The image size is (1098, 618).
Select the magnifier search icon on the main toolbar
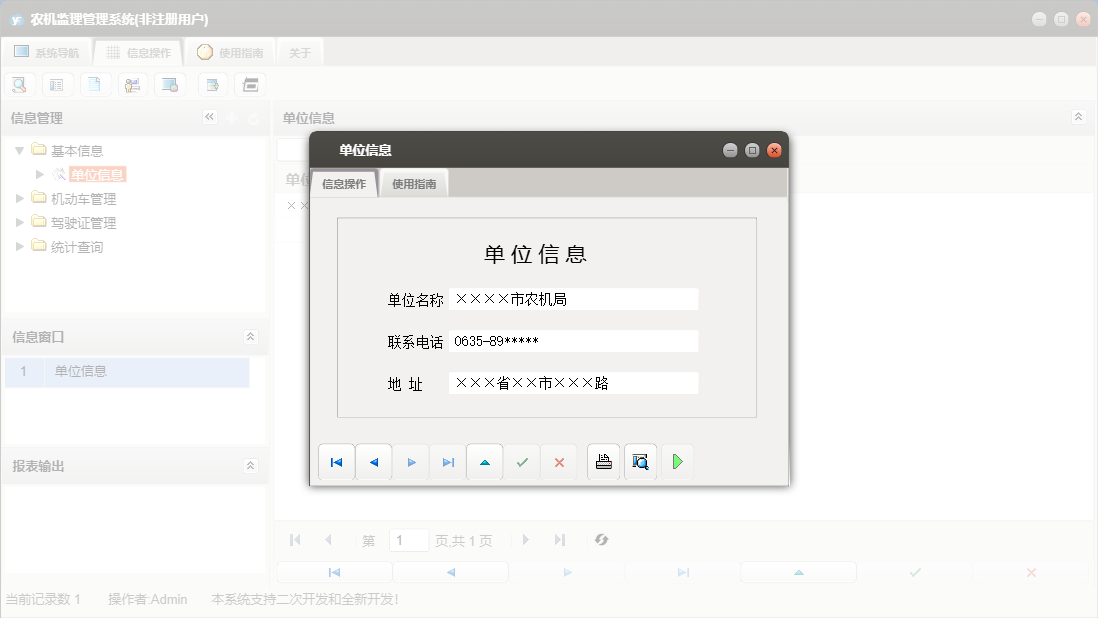(x=19, y=84)
